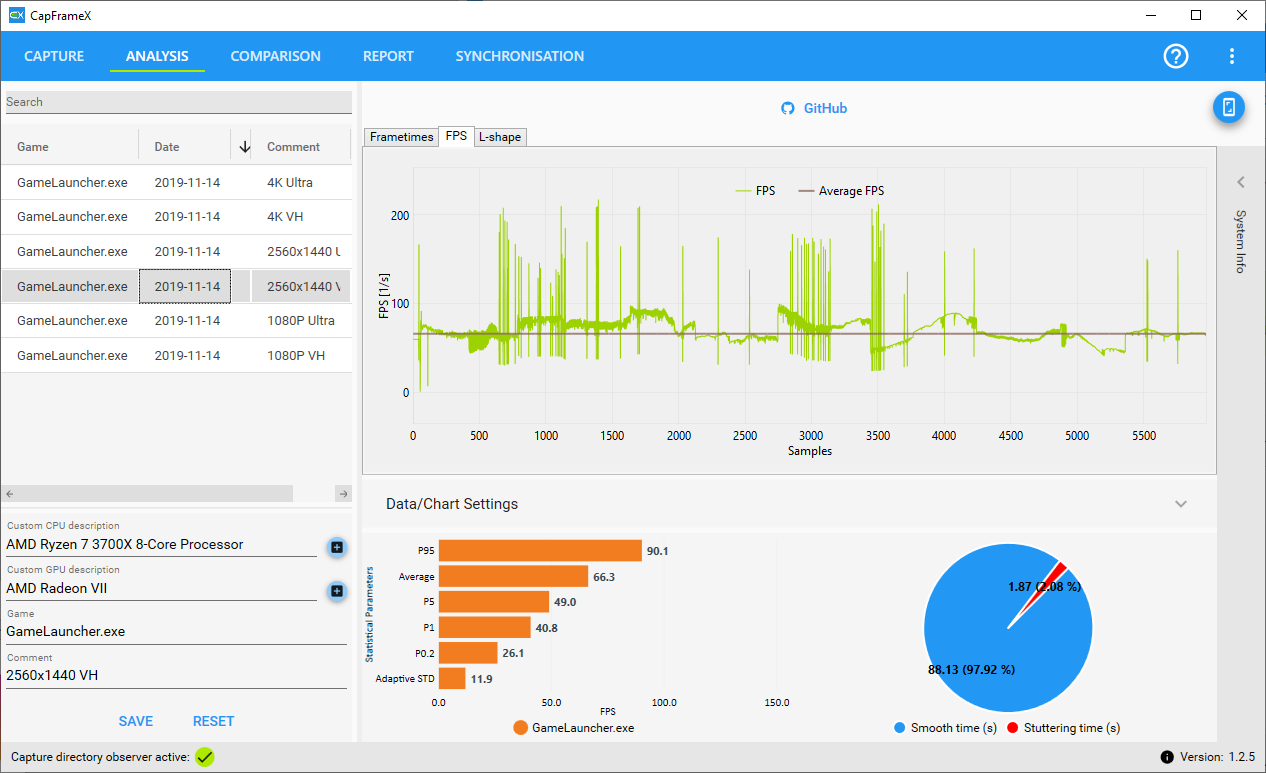
Task: Select the FPS chart tab
Action: coord(456,136)
